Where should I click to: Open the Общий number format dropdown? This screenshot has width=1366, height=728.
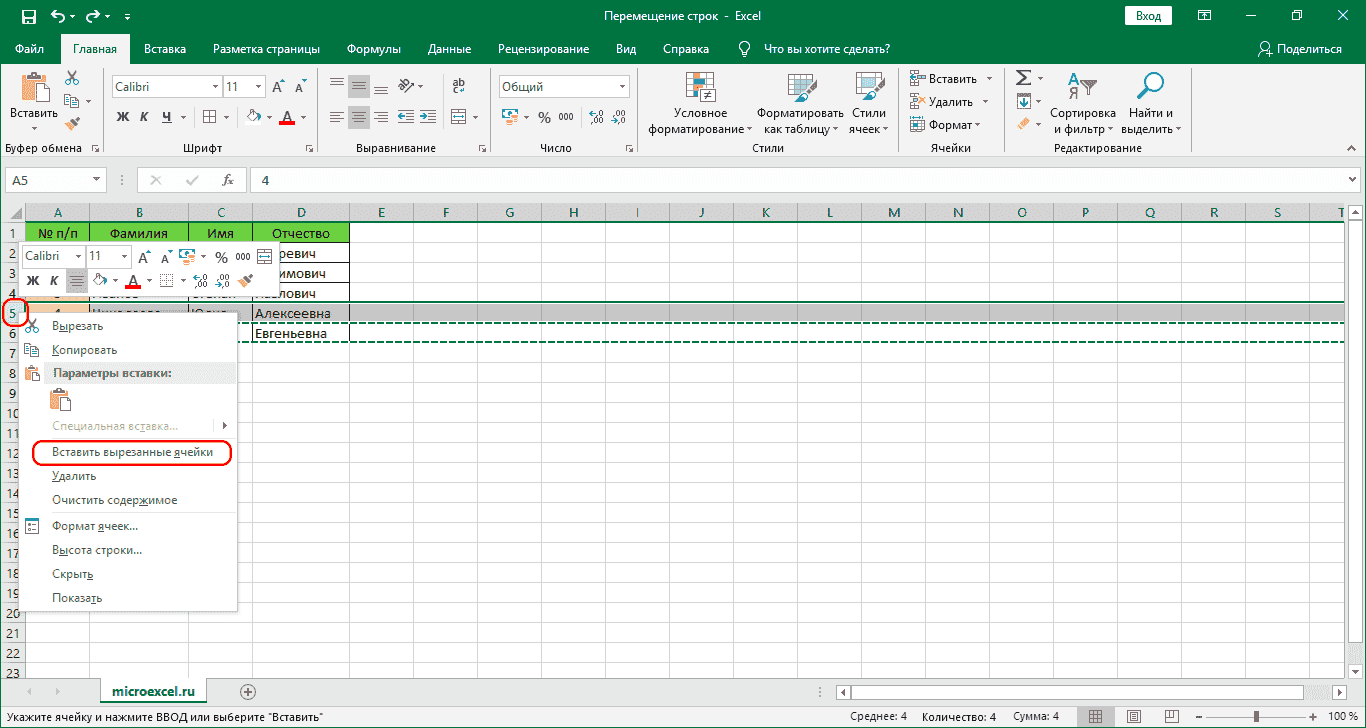point(620,86)
